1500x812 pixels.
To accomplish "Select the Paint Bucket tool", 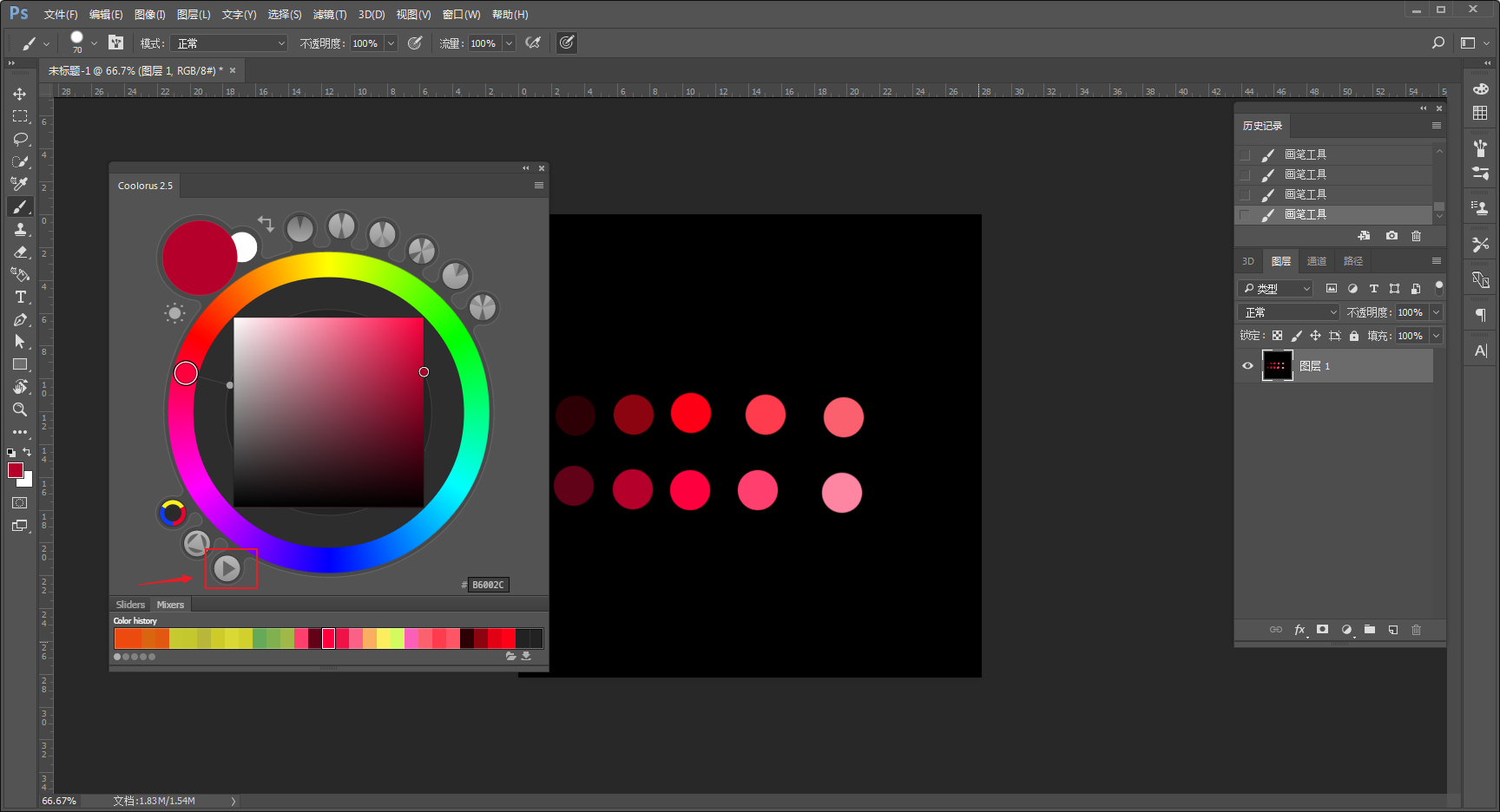I will tap(20, 274).
